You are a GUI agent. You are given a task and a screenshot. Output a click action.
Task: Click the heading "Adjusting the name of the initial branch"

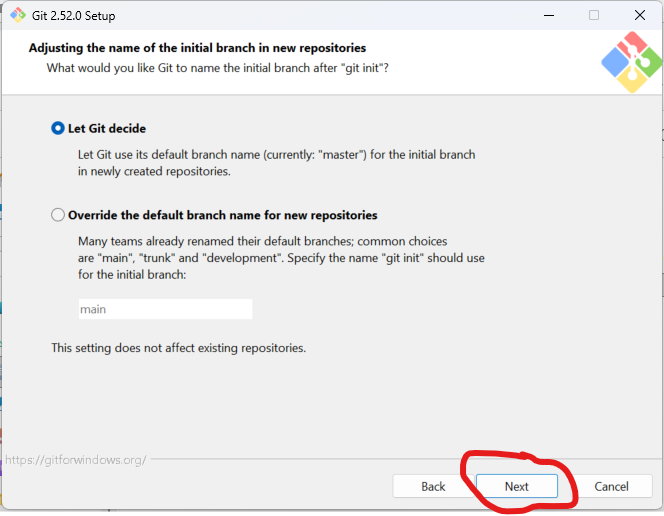click(197, 48)
